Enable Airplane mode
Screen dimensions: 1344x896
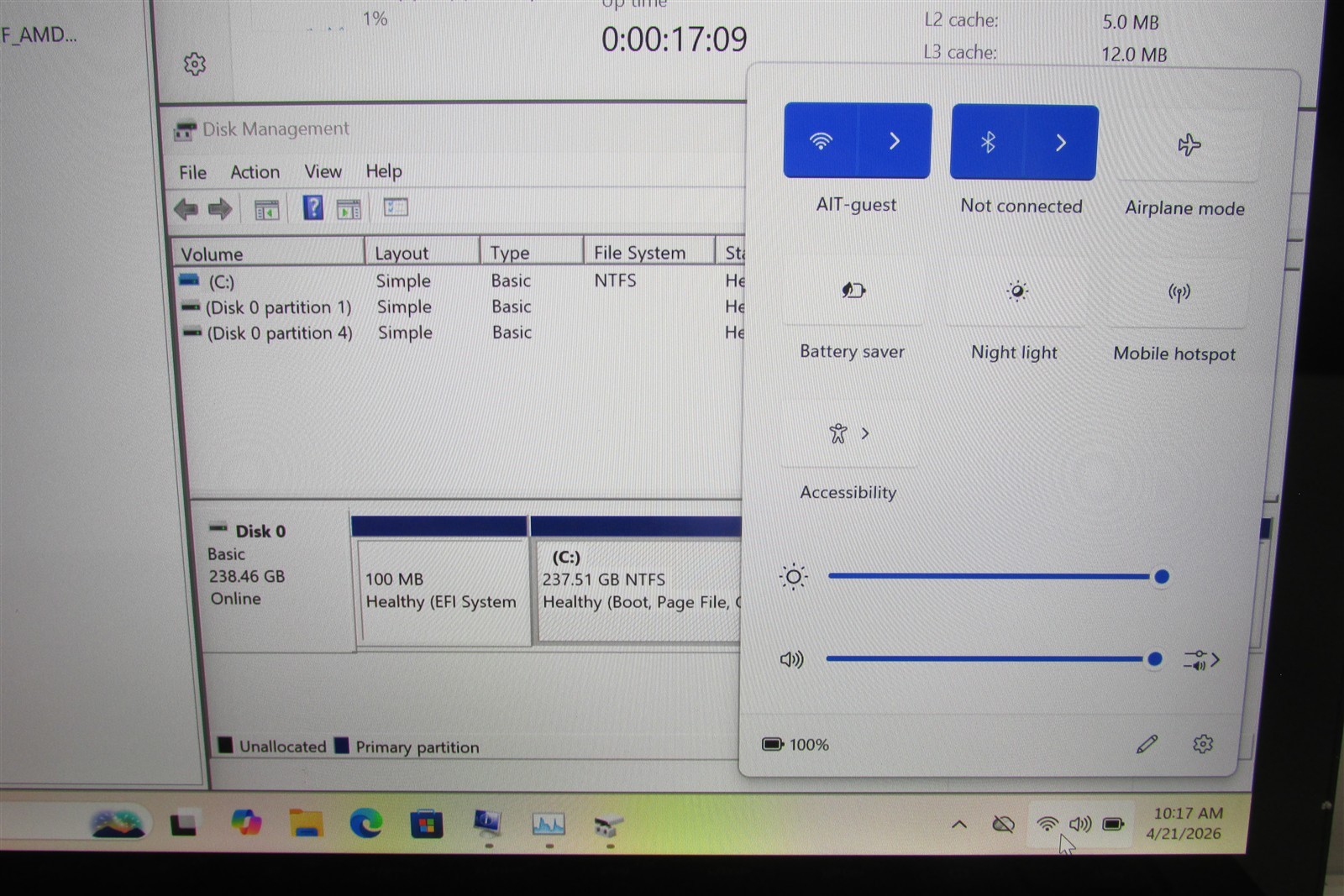(x=1189, y=145)
